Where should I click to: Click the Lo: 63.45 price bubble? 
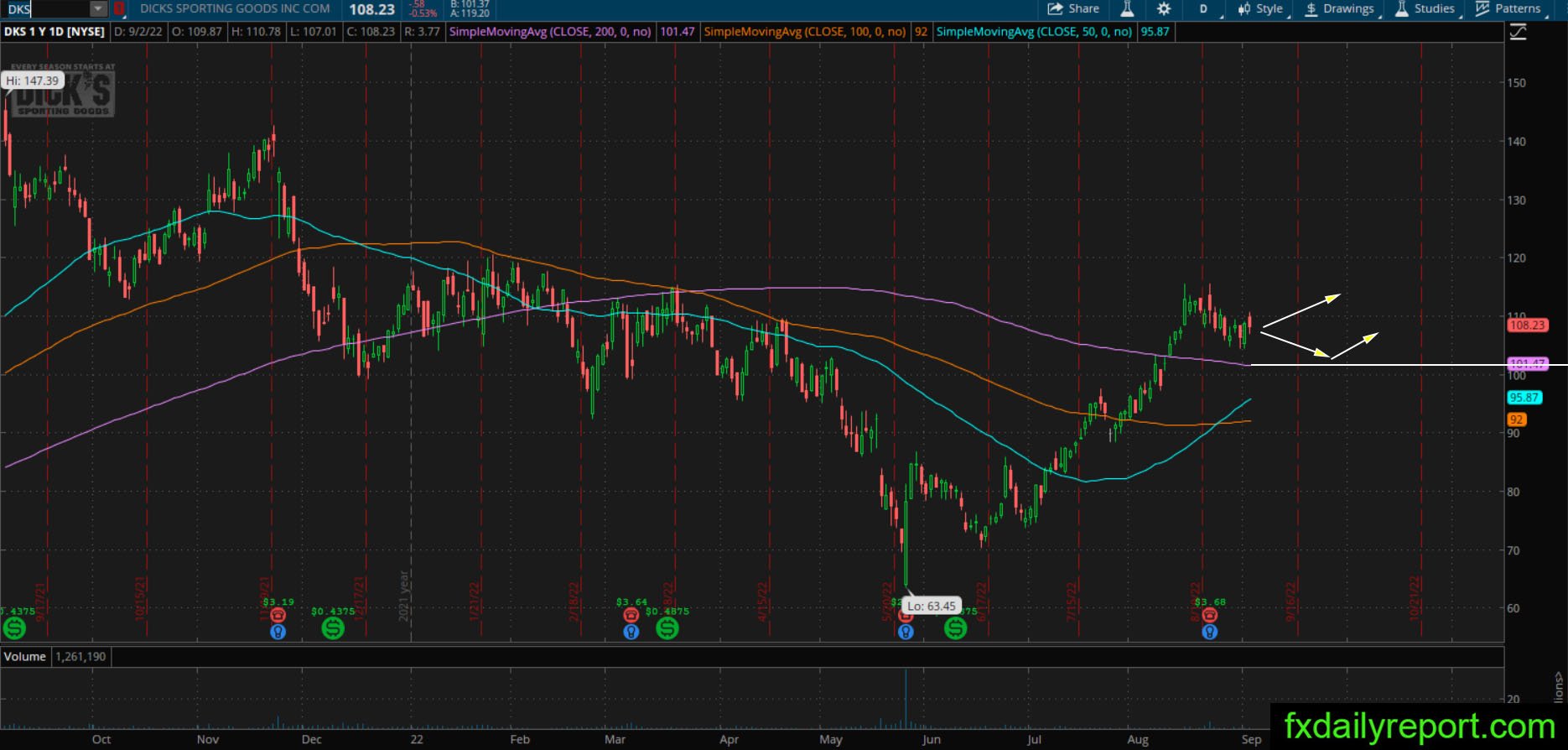[931, 606]
